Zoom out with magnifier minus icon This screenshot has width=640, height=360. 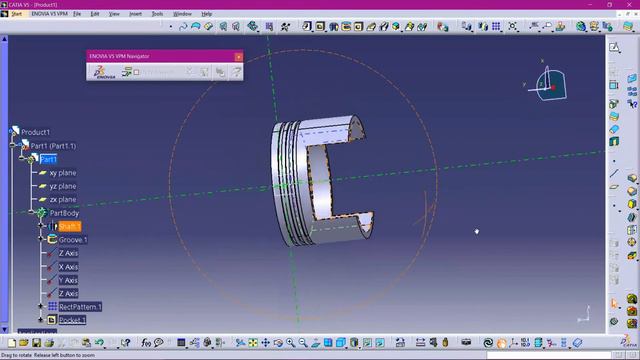click(303, 343)
